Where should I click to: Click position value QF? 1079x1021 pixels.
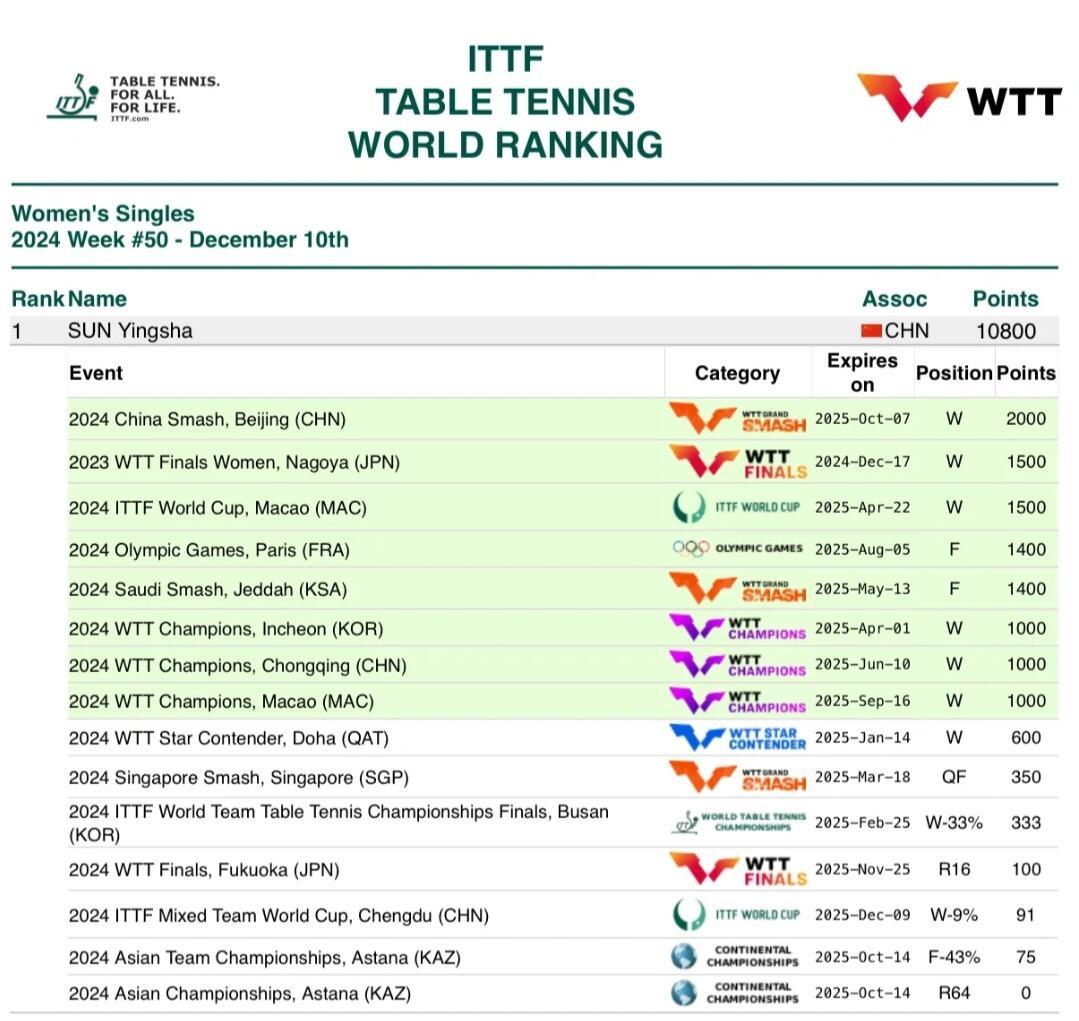coord(954,777)
